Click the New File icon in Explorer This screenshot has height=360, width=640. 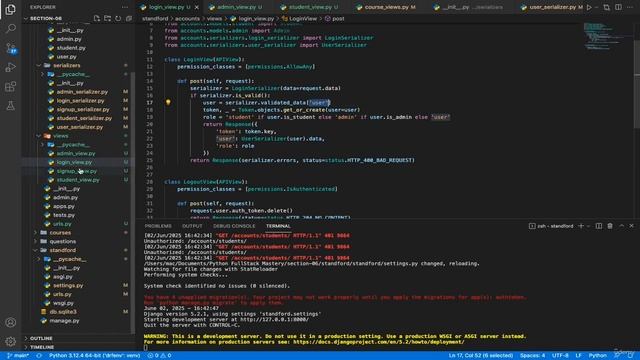(97, 18)
